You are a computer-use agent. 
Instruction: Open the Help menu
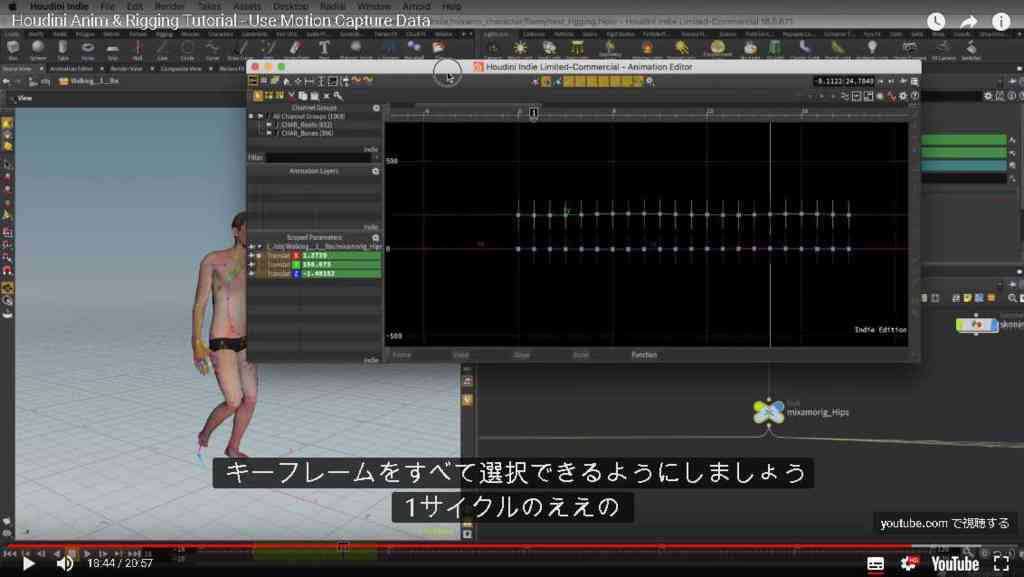tap(451, 6)
